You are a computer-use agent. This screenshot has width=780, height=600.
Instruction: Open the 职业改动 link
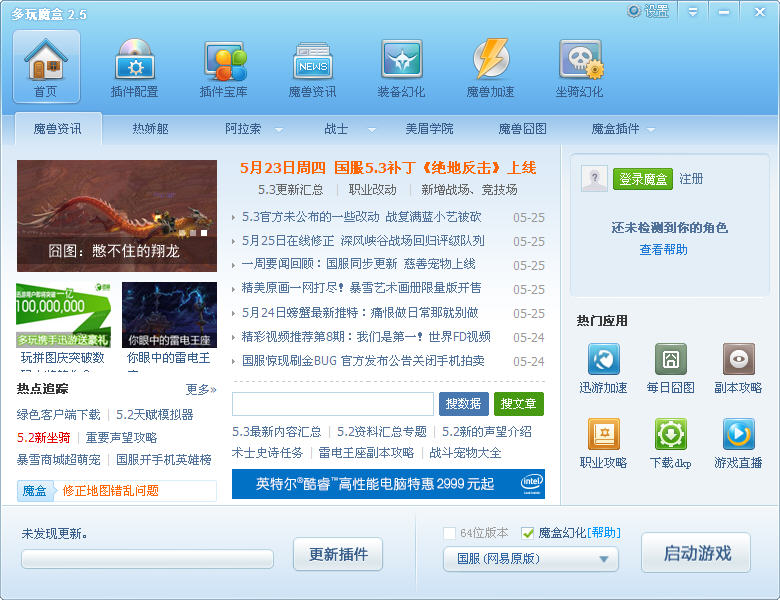pyautogui.click(x=373, y=190)
